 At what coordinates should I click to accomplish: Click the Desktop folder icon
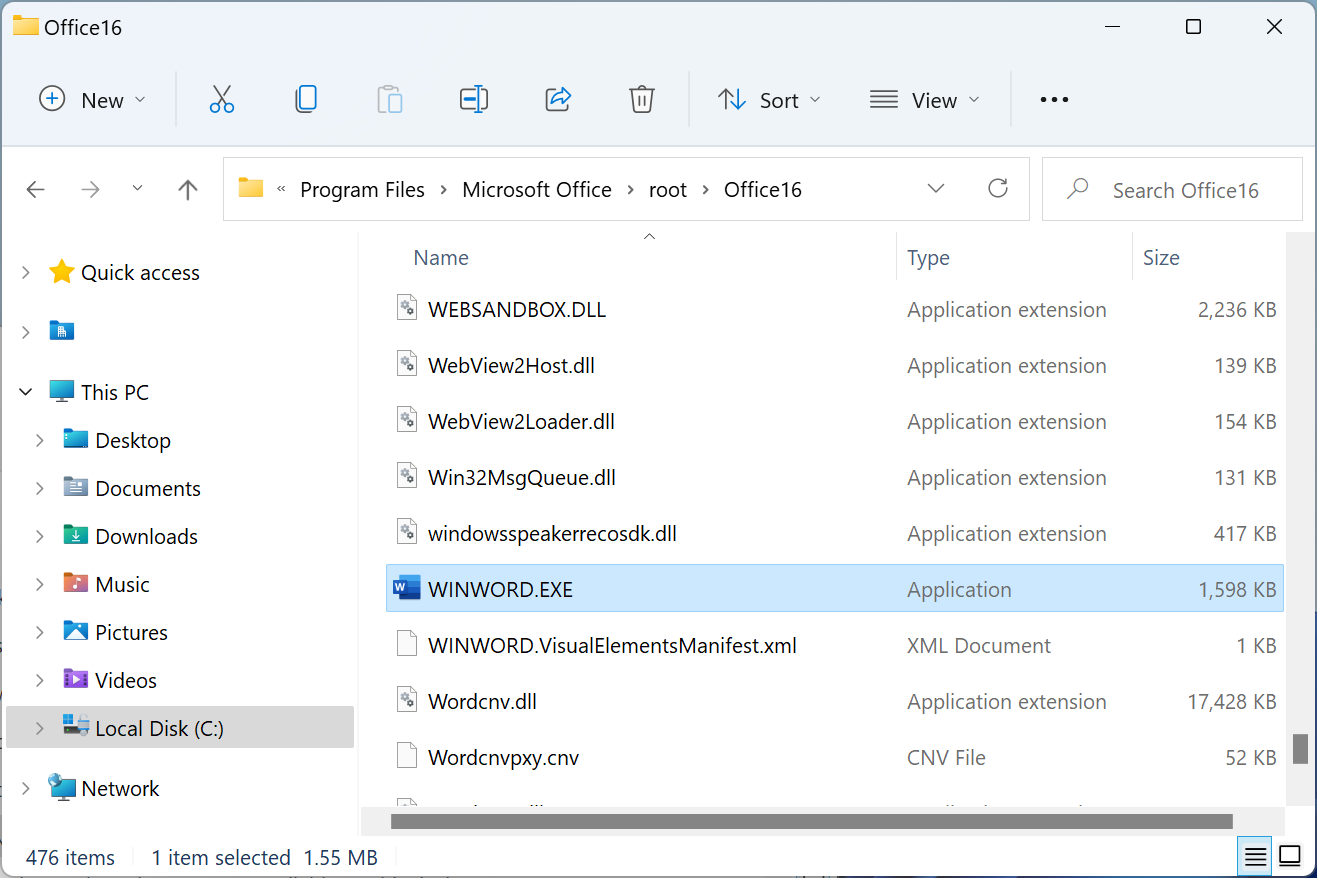76,440
